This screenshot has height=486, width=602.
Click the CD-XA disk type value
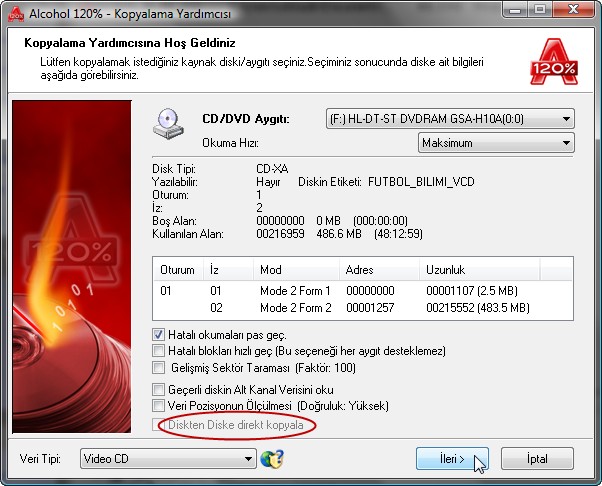(272, 169)
